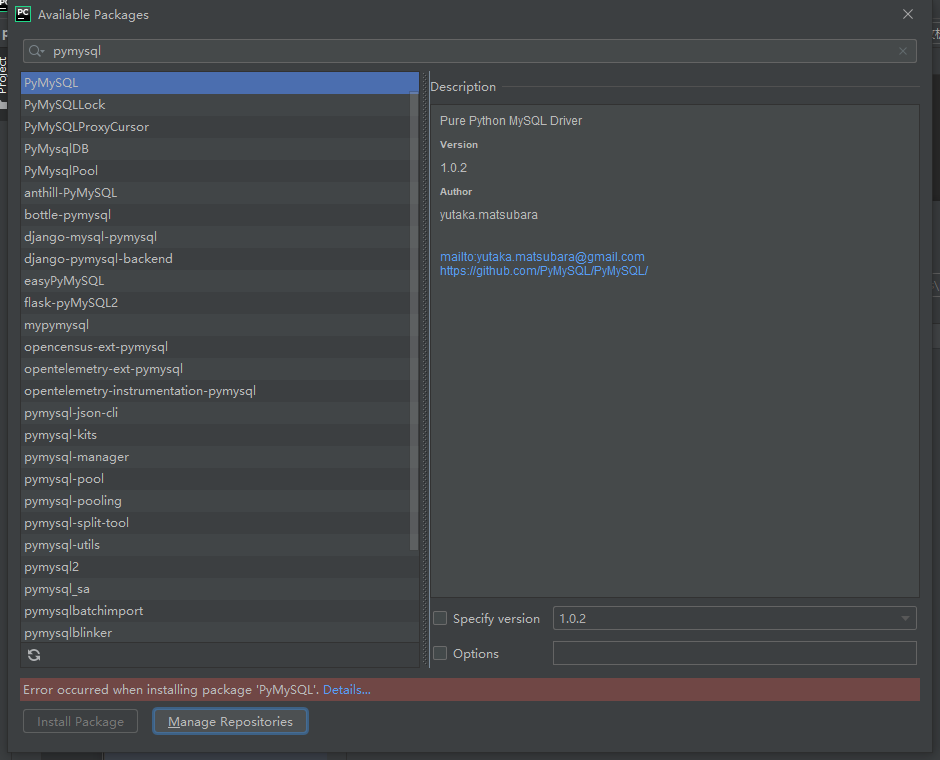The width and height of the screenshot is (940, 760).
Task: Select the PyMySQL package
Action: pyautogui.click(x=219, y=83)
